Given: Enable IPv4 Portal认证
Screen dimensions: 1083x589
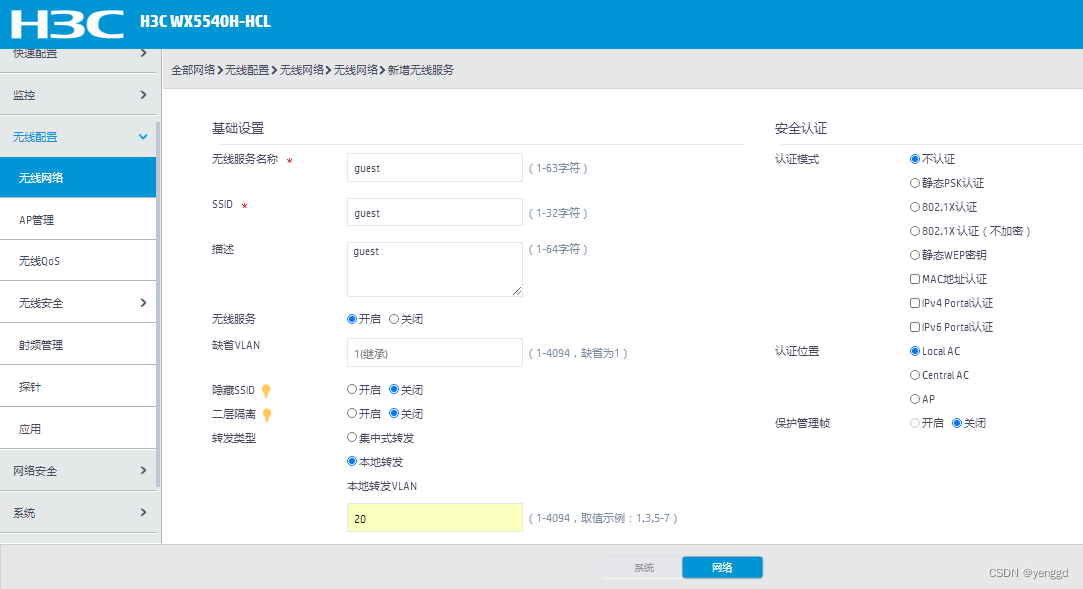Looking at the screenshot, I should pos(914,303).
